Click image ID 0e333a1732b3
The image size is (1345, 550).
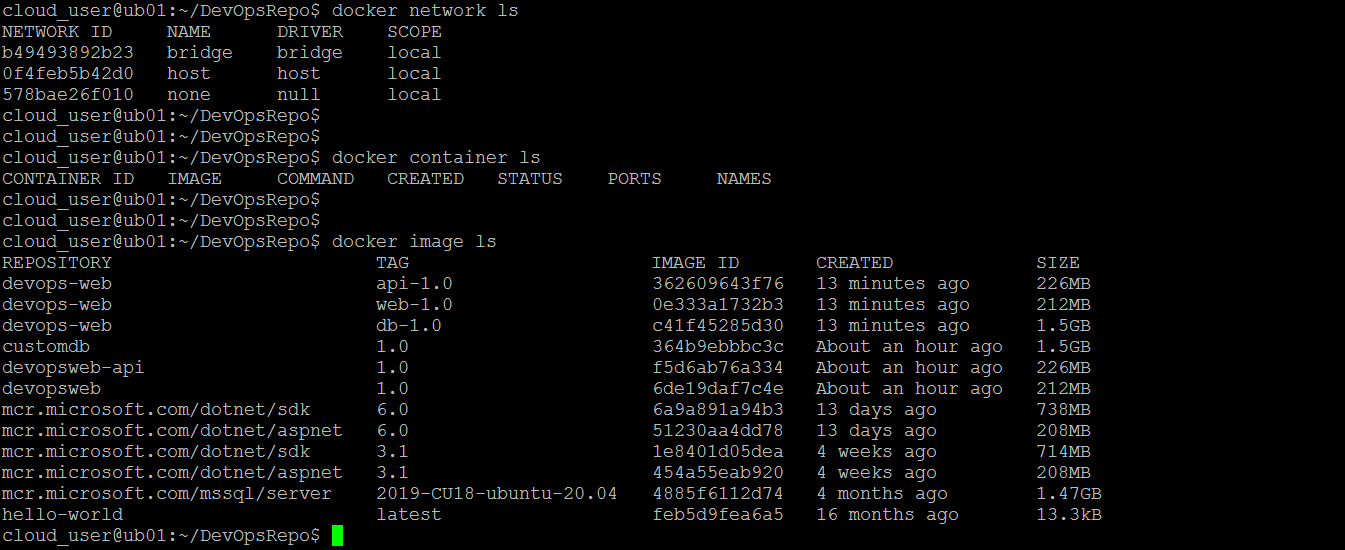coord(717,305)
